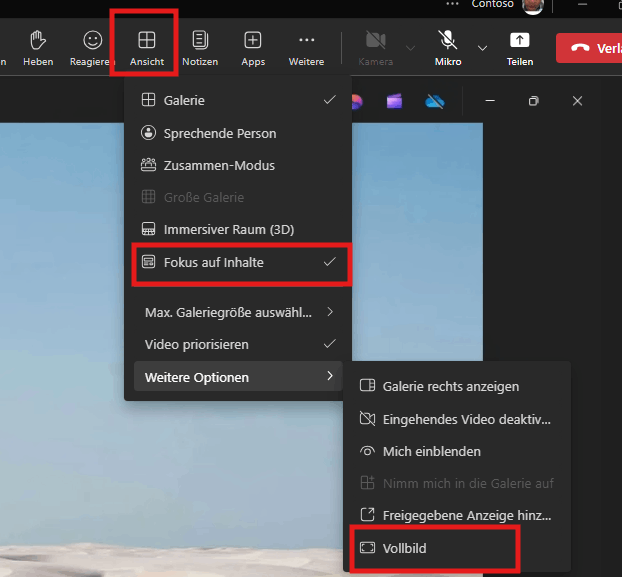Switch to Sprechende Person view

point(238,133)
